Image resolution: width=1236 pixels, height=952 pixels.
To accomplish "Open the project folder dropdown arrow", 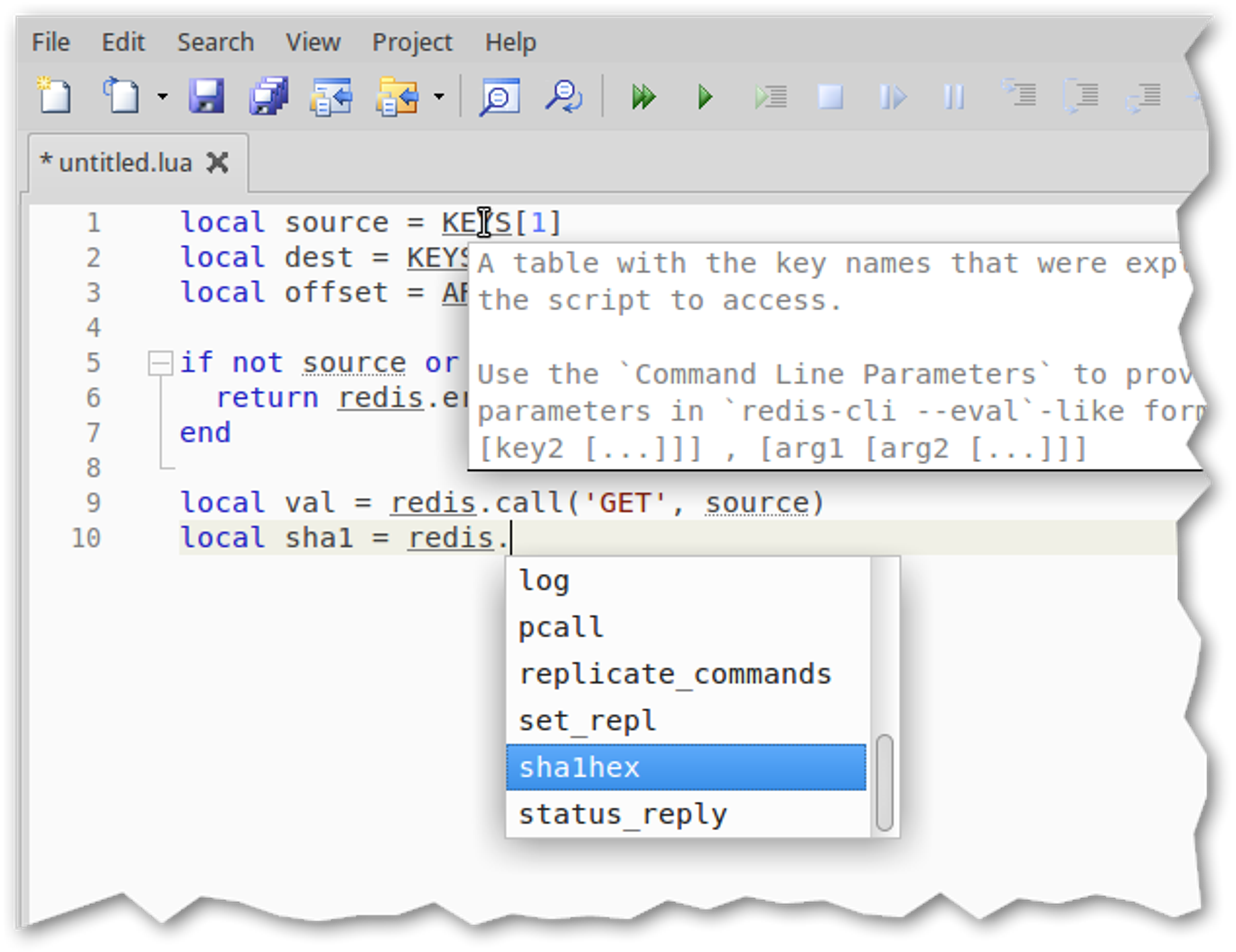I will pyautogui.click(x=439, y=97).
